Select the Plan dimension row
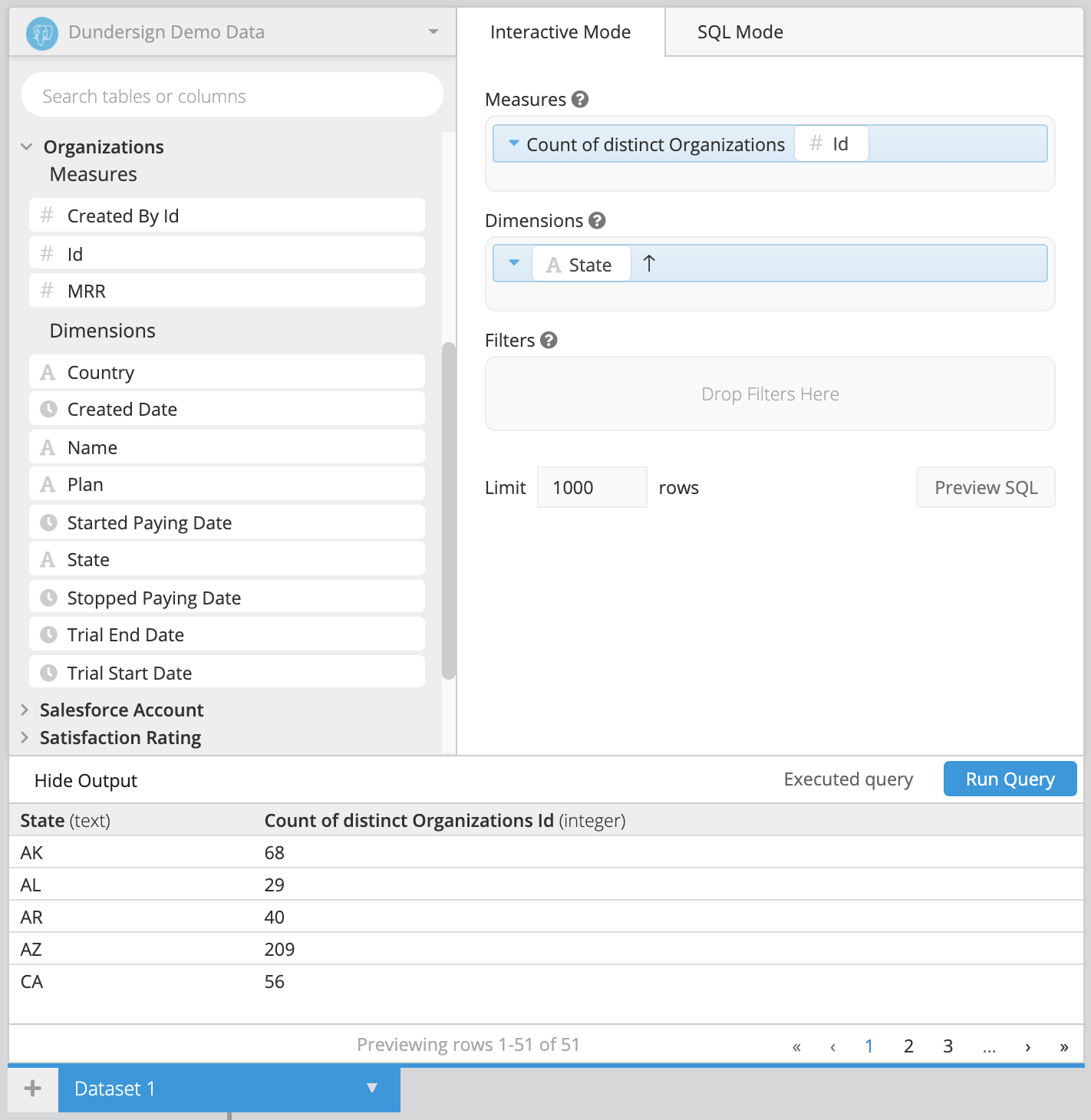This screenshot has height=1120, width=1091. 227,484
